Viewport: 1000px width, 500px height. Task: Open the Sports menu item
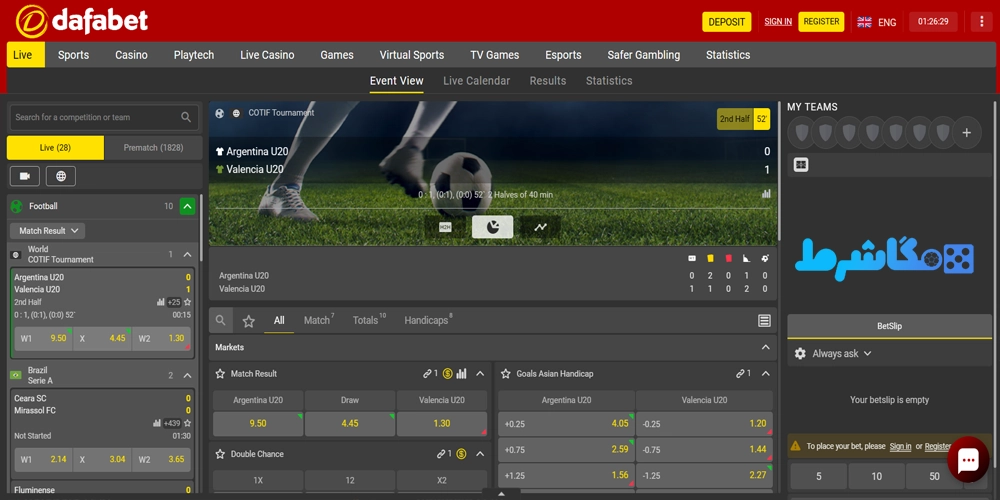tap(73, 55)
